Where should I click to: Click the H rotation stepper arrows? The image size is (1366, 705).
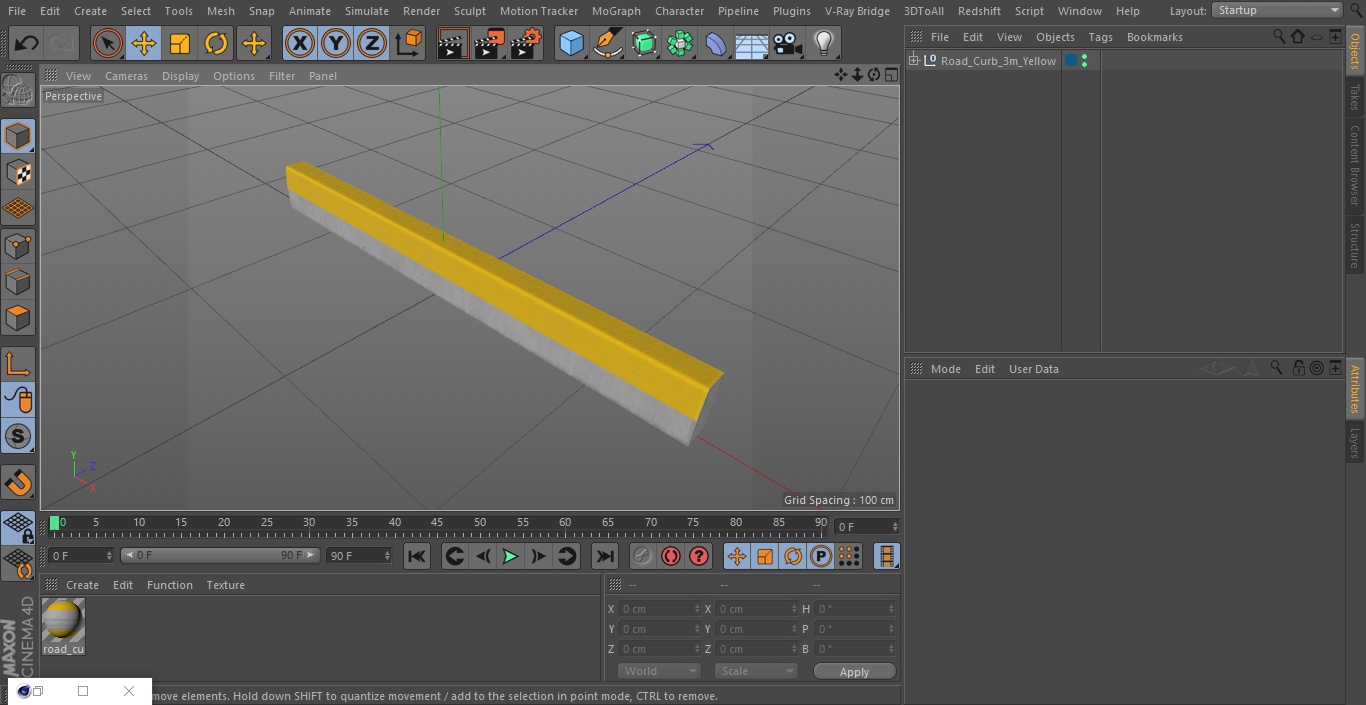(x=891, y=609)
